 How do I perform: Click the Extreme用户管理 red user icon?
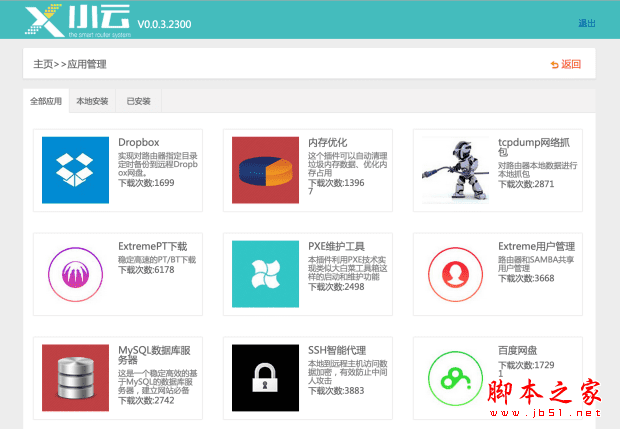click(x=455, y=274)
